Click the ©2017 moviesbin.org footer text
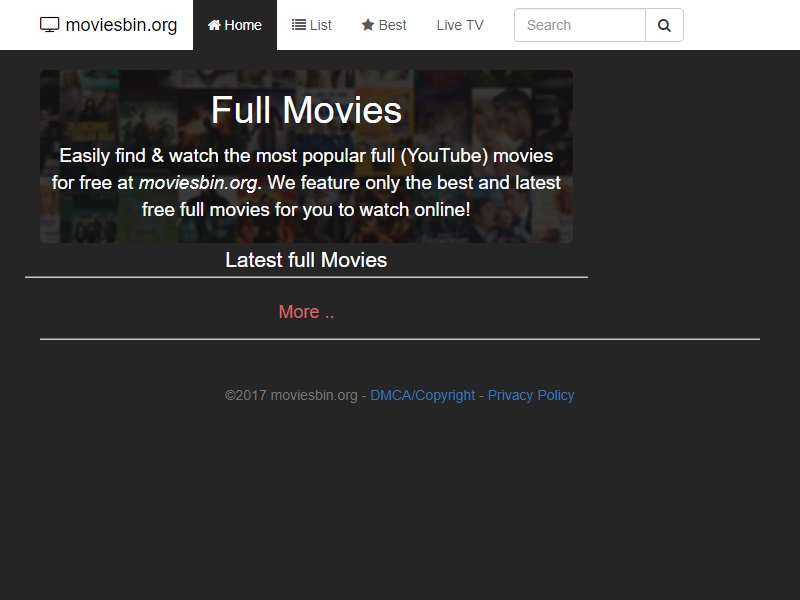Image resolution: width=800 pixels, height=600 pixels. pyautogui.click(x=291, y=395)
